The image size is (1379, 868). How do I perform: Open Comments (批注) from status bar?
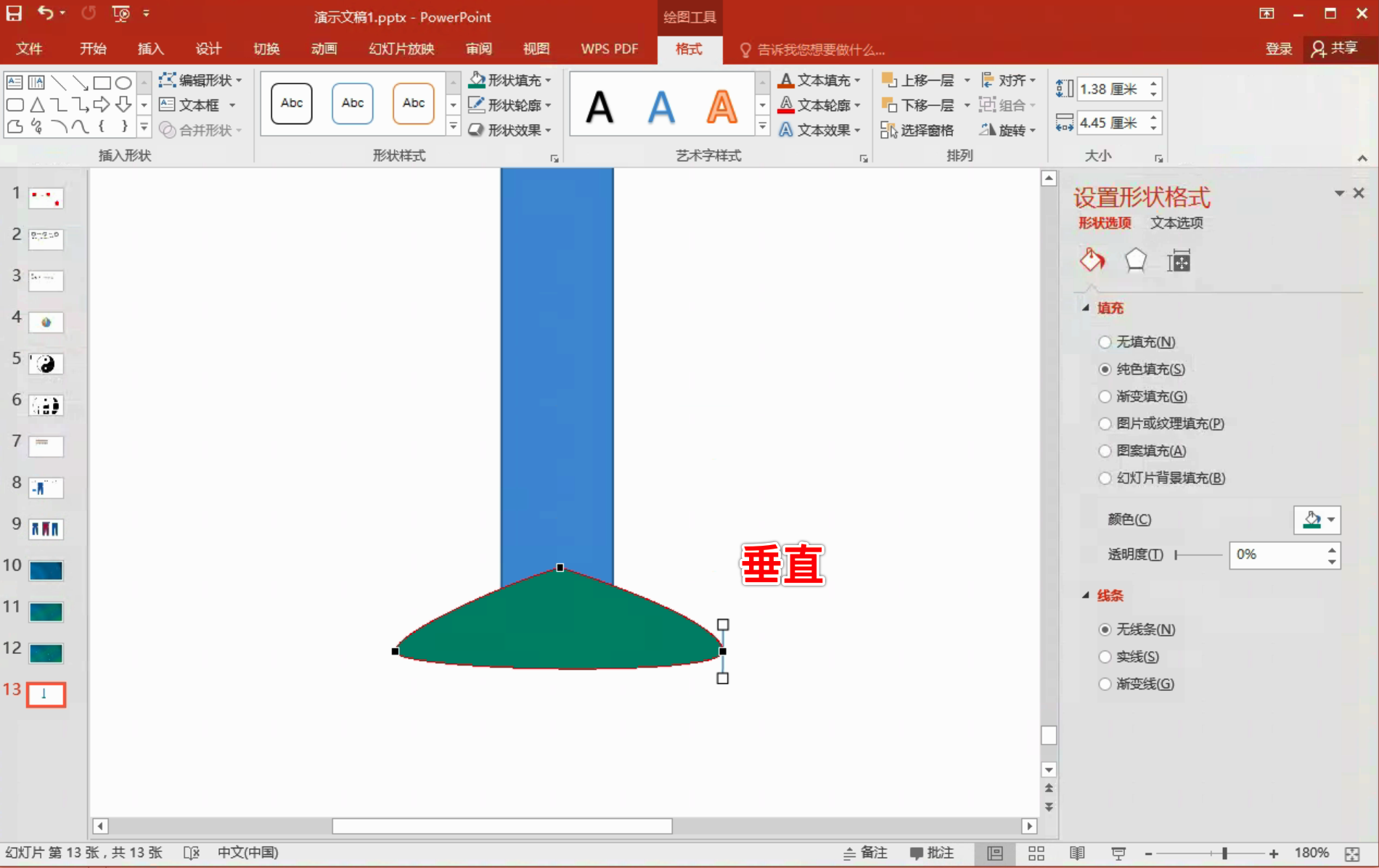[x=931, y=853]
